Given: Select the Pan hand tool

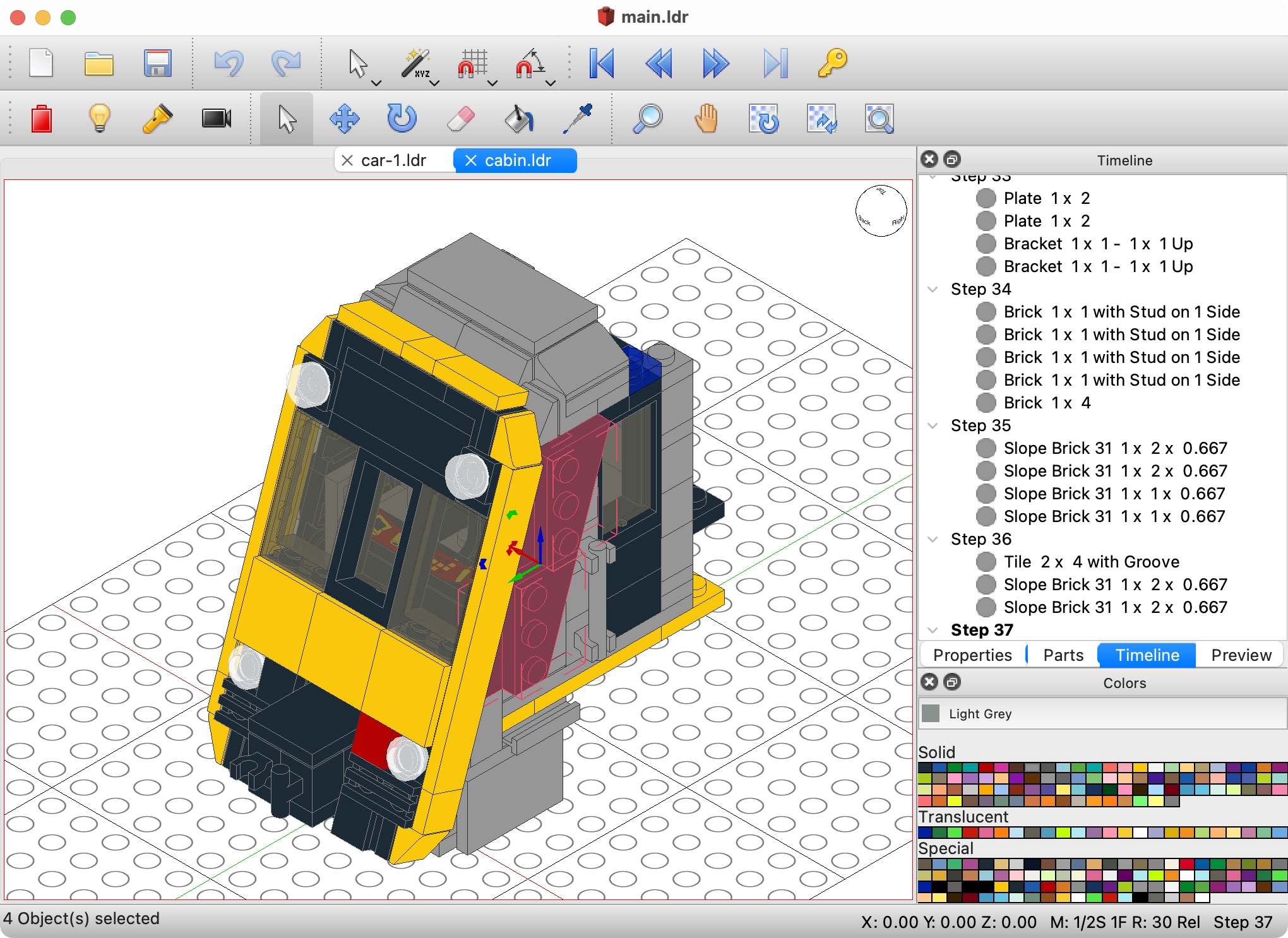Looking at the screenshot, I should [706, 119].
